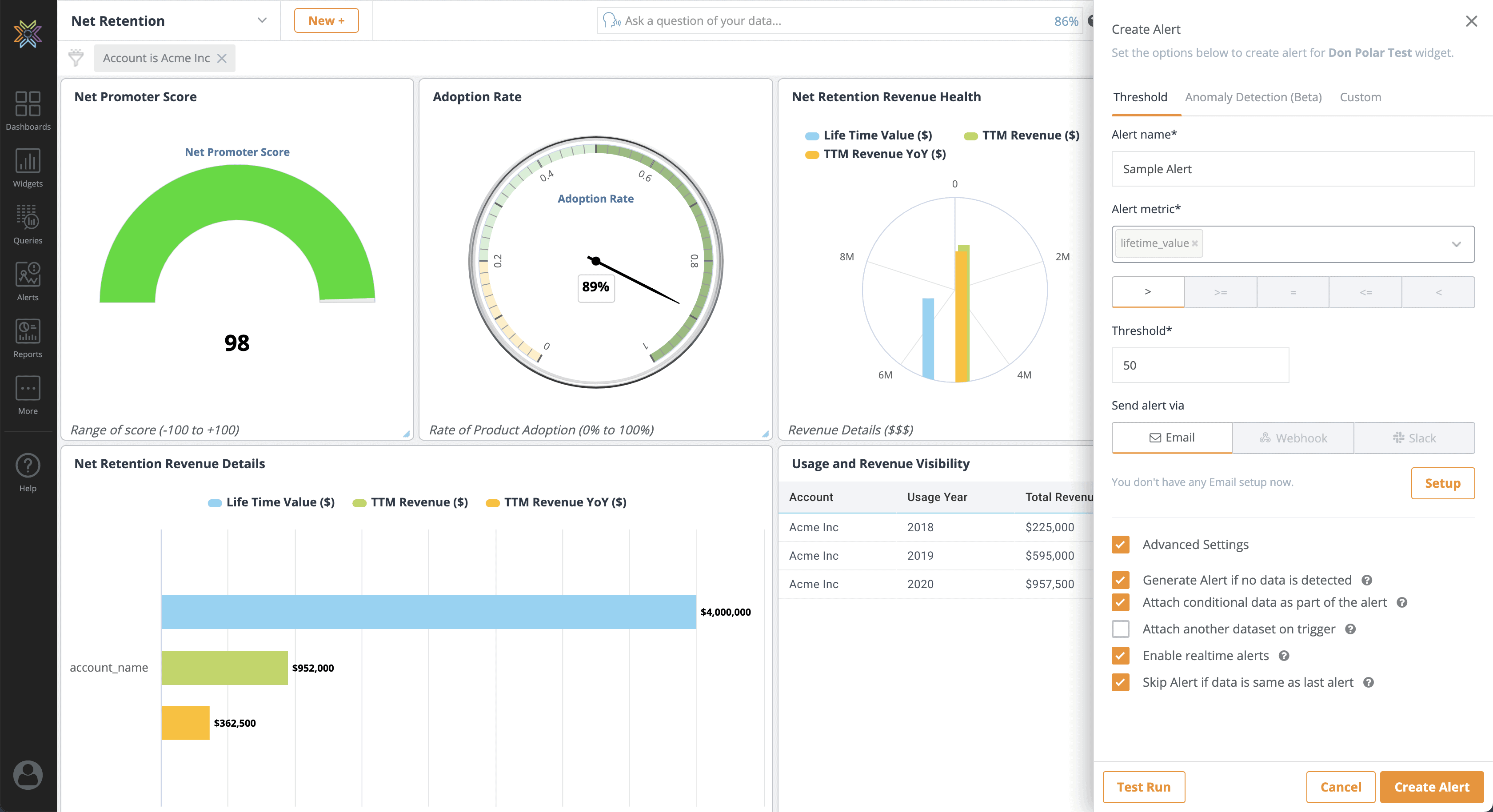This screenshot has width=1493, height=812.
Task: Switch to the Custom tab
Action: [1360, 97]
